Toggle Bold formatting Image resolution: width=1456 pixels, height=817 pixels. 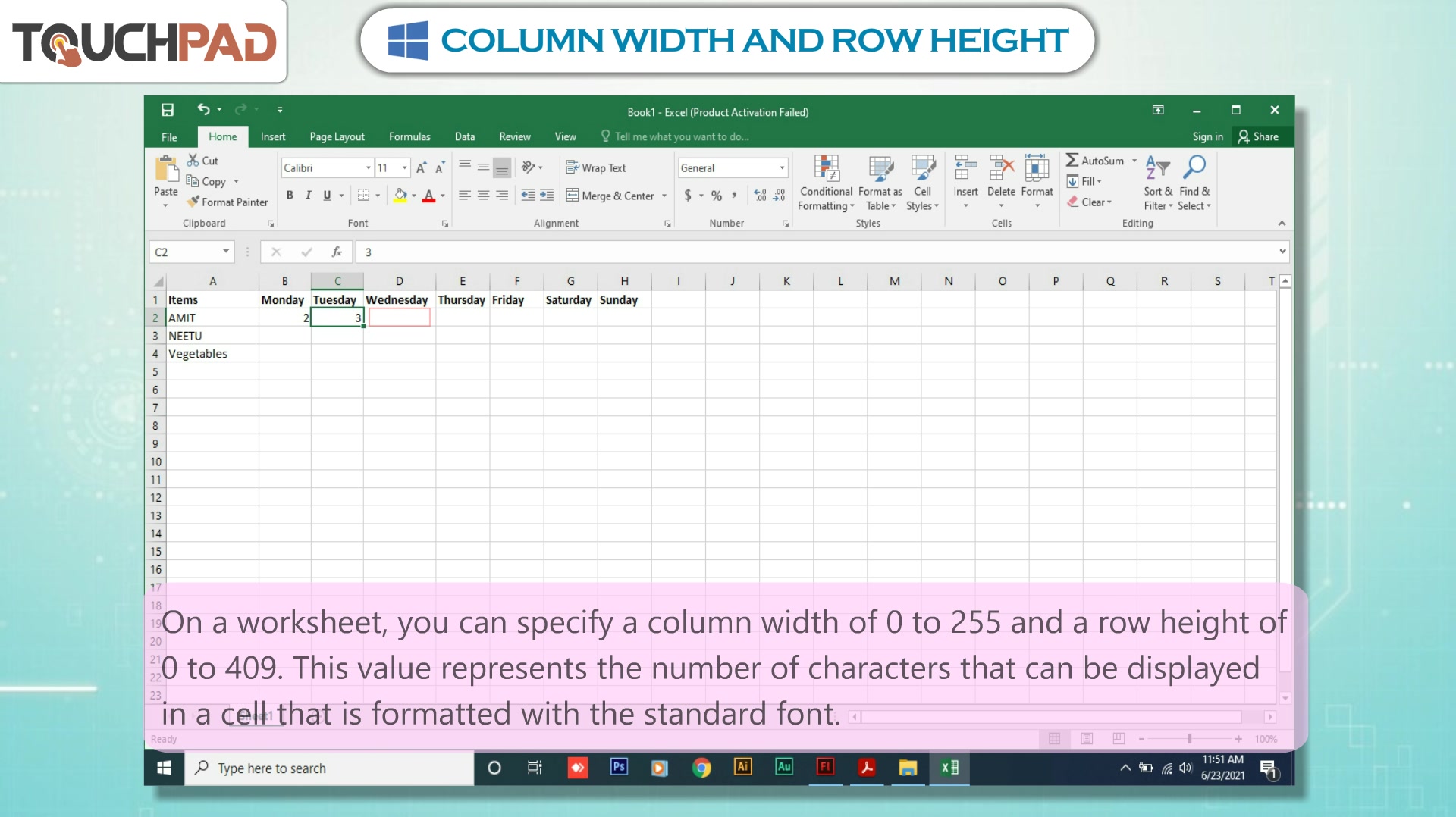[290, 196]
